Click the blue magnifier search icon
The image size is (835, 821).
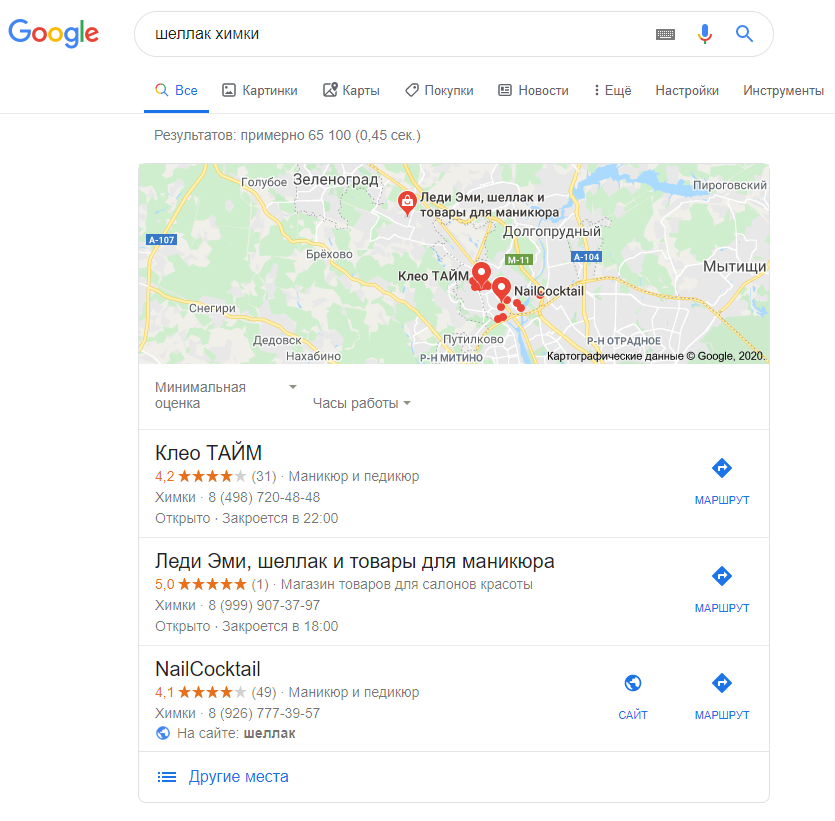tap(744, 34)
